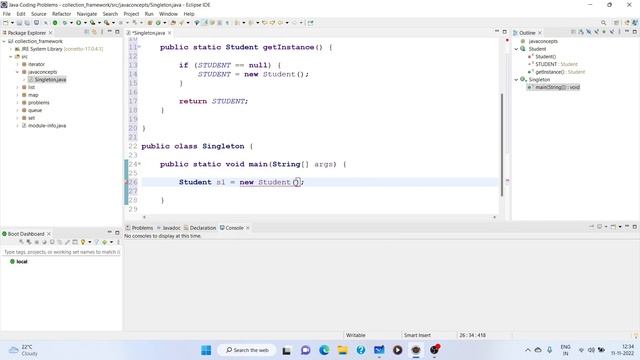Viewport: 640px width, 360px height.
Task: Click the Open Perspective icon
Action: click(616, 23)
